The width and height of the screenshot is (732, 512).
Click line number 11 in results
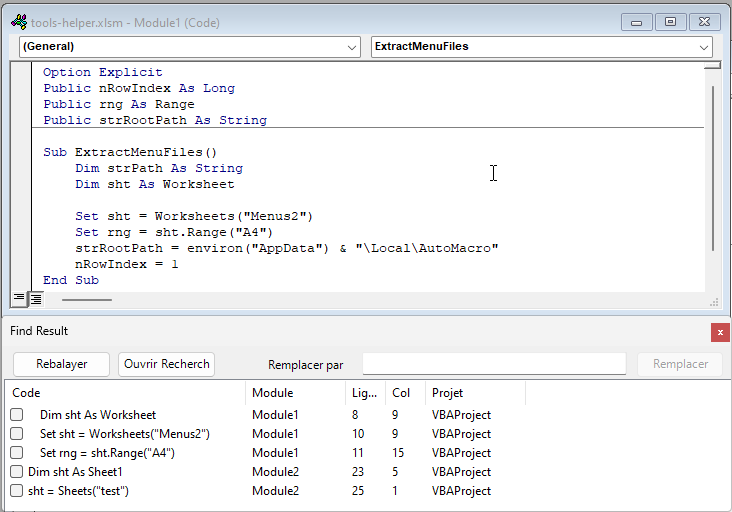[358, 453]
